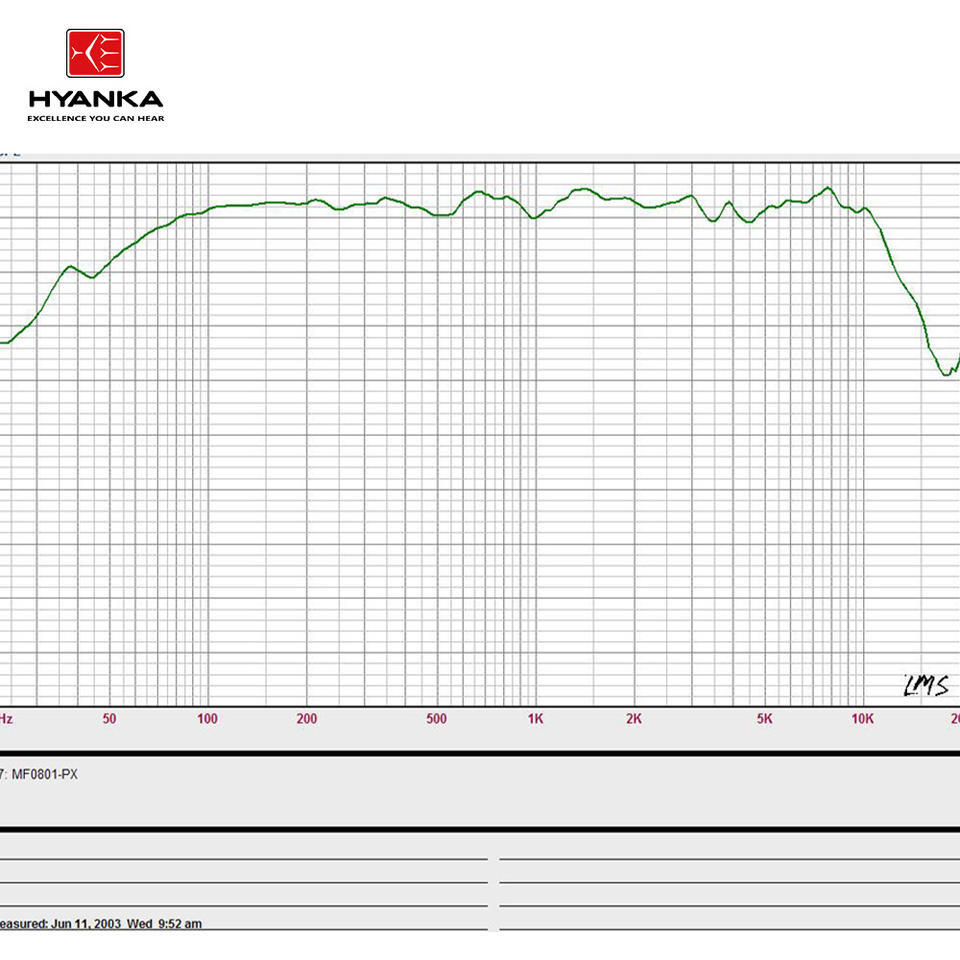The width and height of the screenshot is (960, 960).
Task: Click the 2K frequency axis label
Action: tap(634, 719)
